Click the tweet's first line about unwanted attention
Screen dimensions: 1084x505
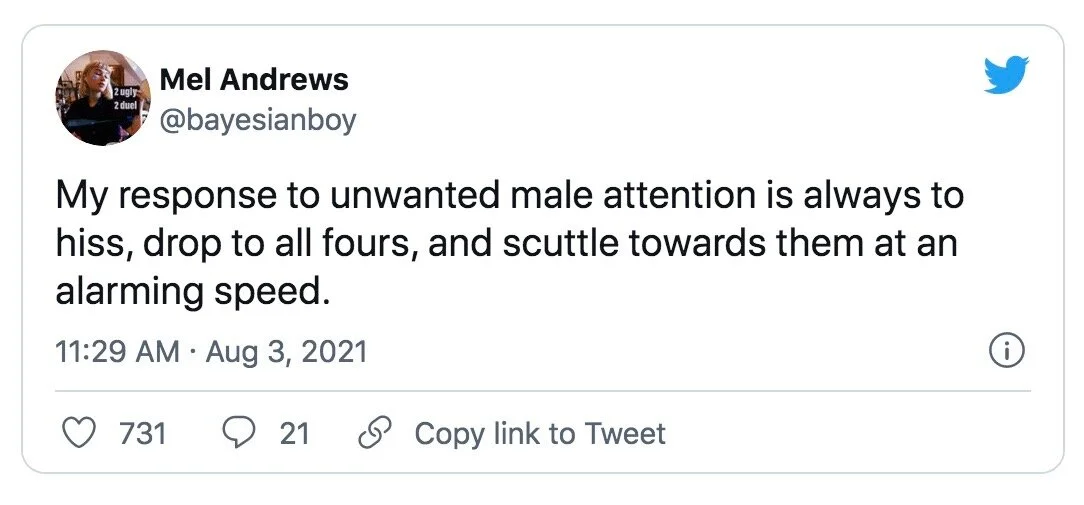(x=510, y=196)
